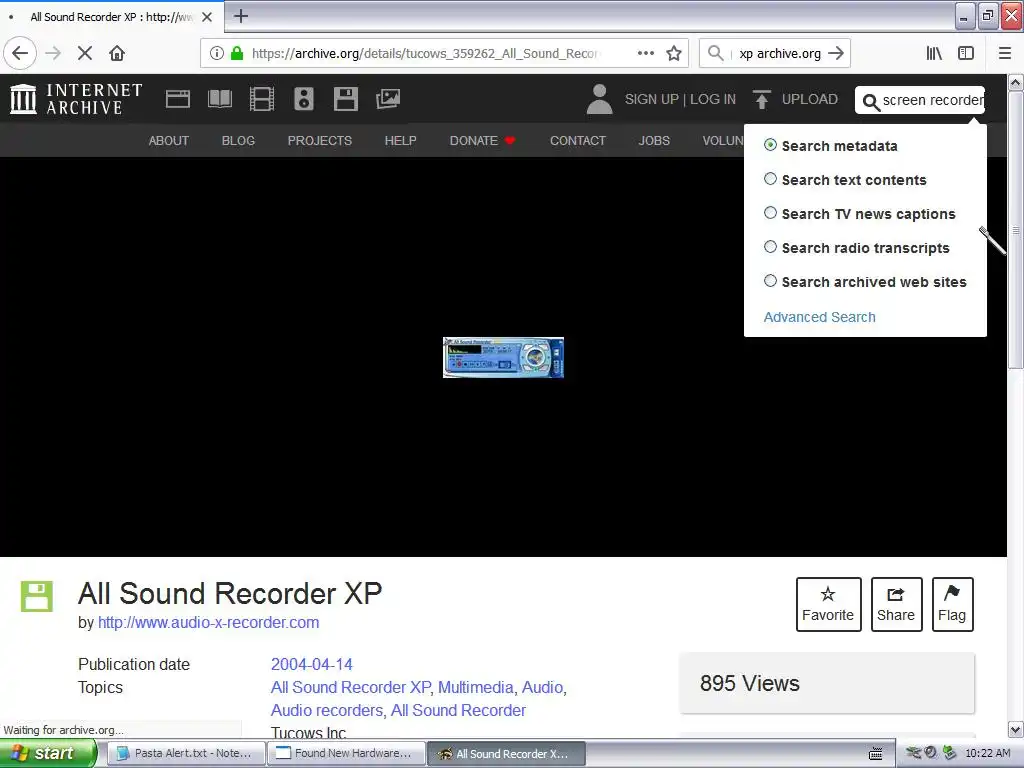Click the Internet Archive logo
This screenshot has height=768, width=1024.
tap(76, 99)
